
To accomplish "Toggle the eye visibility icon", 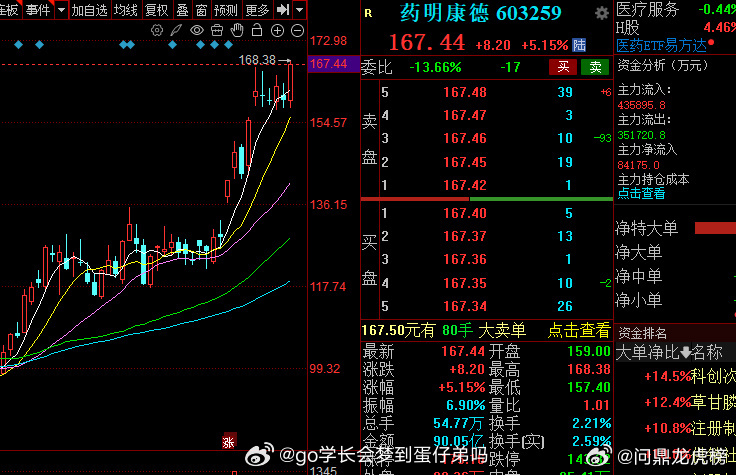I will click(197, 31).
